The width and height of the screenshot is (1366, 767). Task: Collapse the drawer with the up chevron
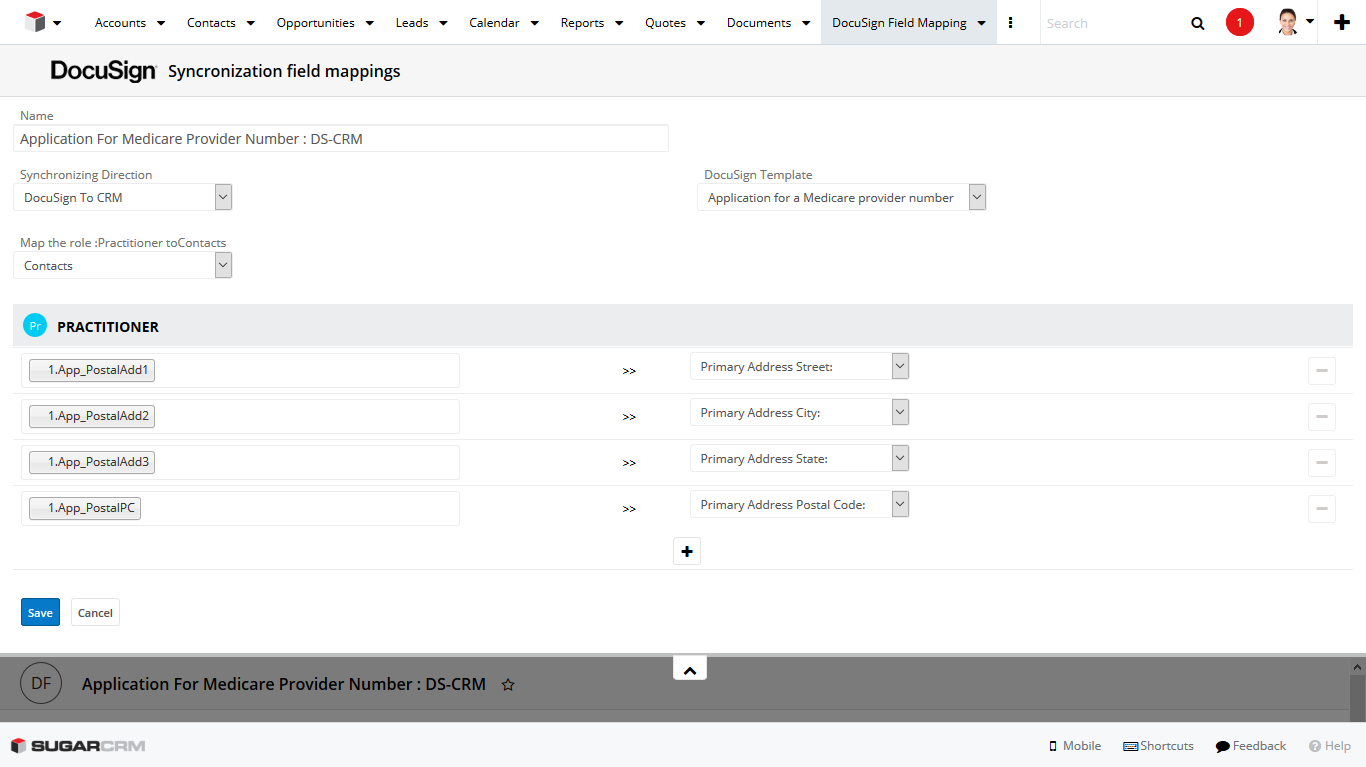pos(690,670)
